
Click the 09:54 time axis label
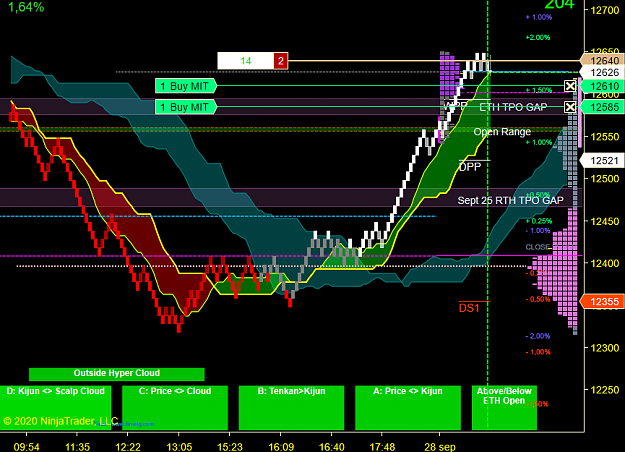click(x=26, y=447)
